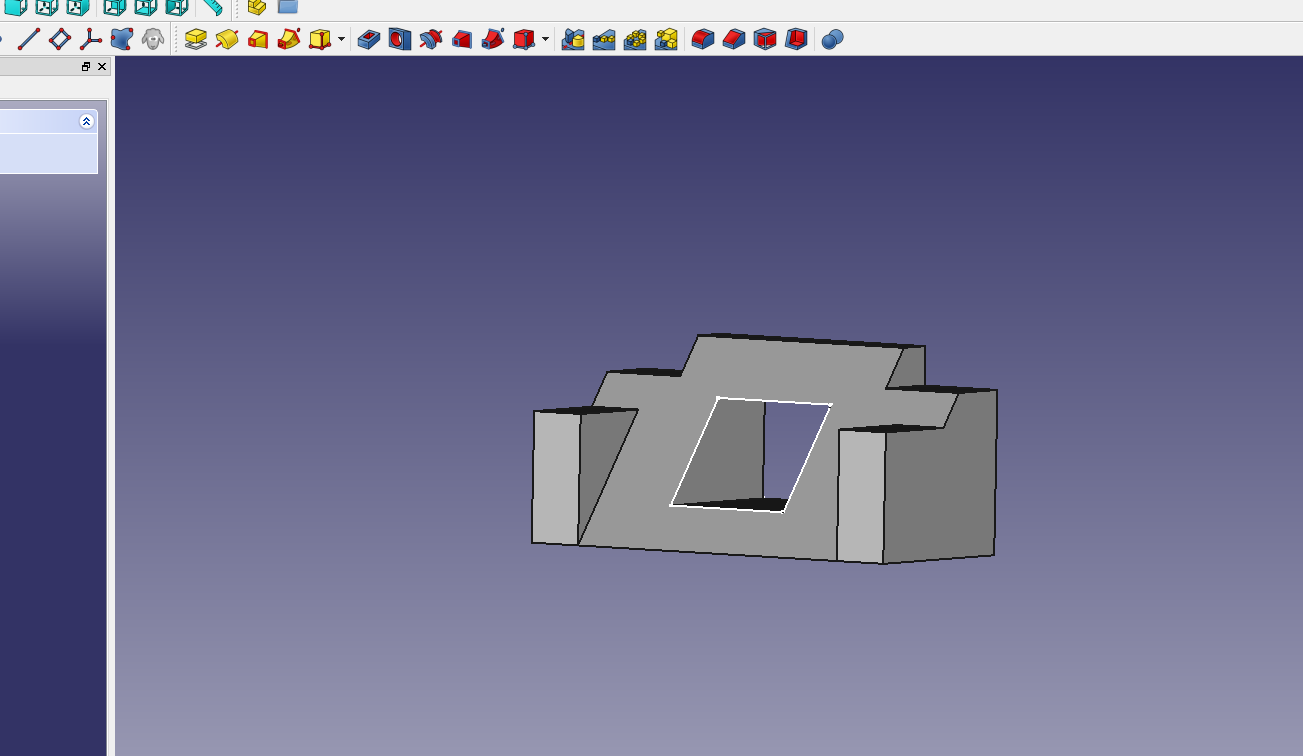Apply the Mirrored feature tool
The image size is (1303, 756).
[573, 40]
